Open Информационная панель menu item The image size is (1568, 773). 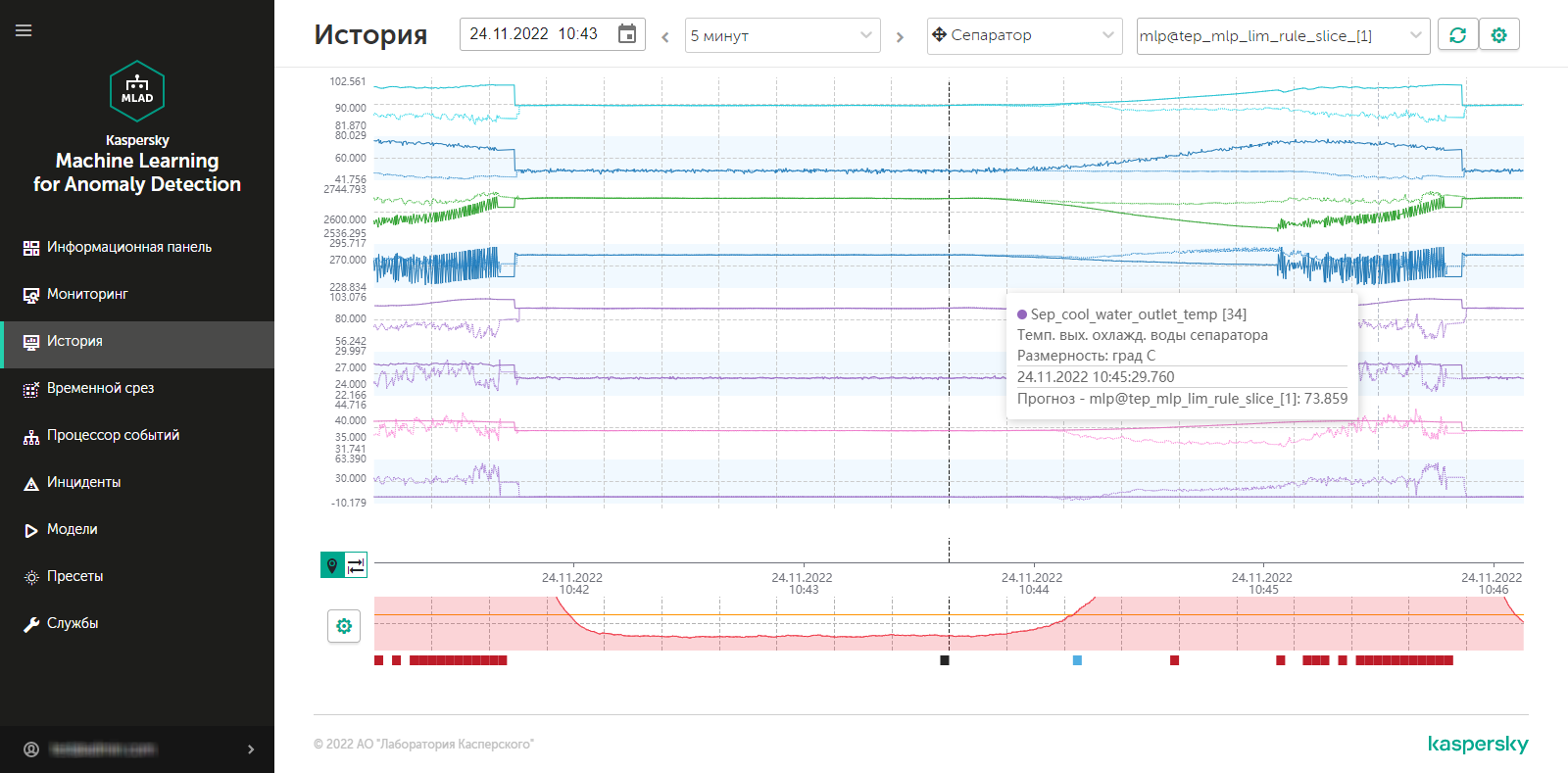[x=128, y=247]
